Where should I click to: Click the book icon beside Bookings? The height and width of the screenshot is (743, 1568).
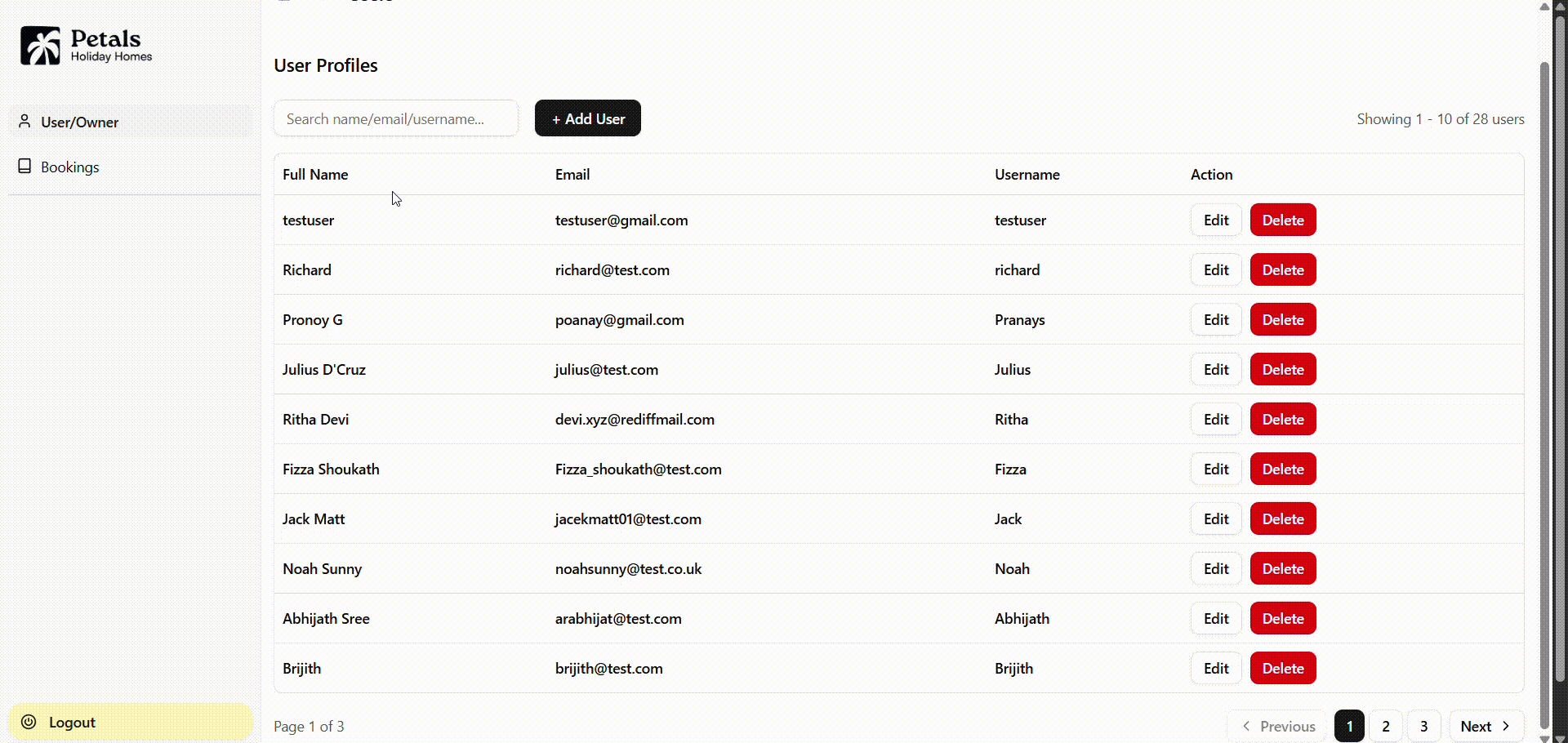pyautogui.click(x=24, y=167)
